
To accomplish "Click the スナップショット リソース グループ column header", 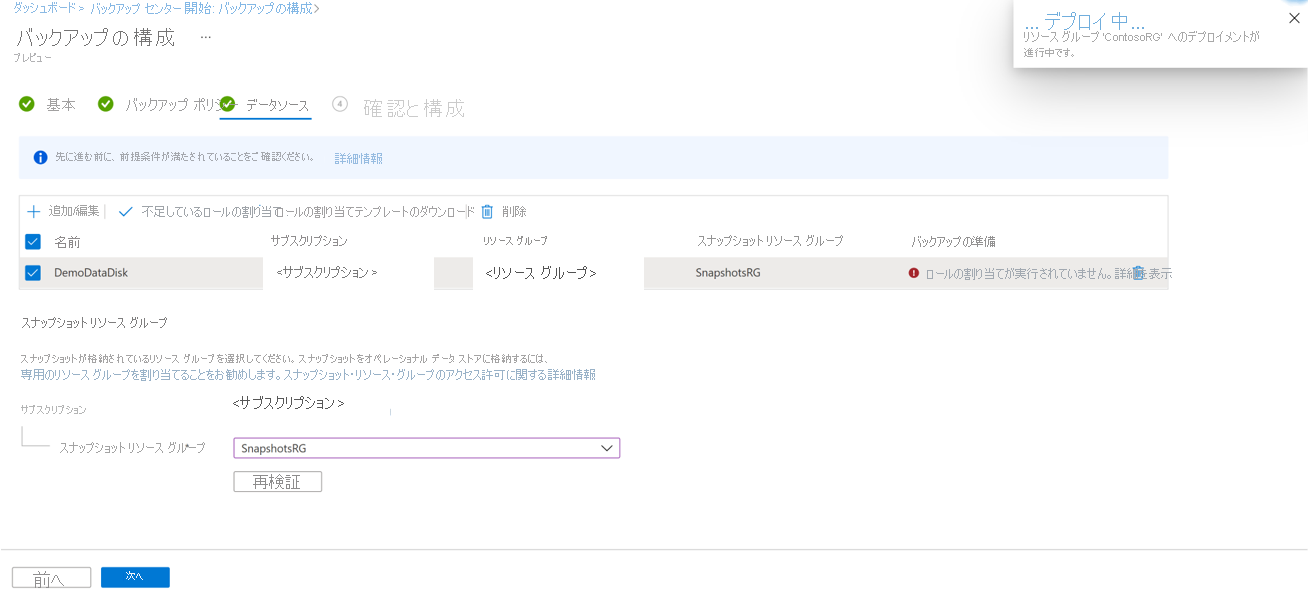I will click(770, 241).
